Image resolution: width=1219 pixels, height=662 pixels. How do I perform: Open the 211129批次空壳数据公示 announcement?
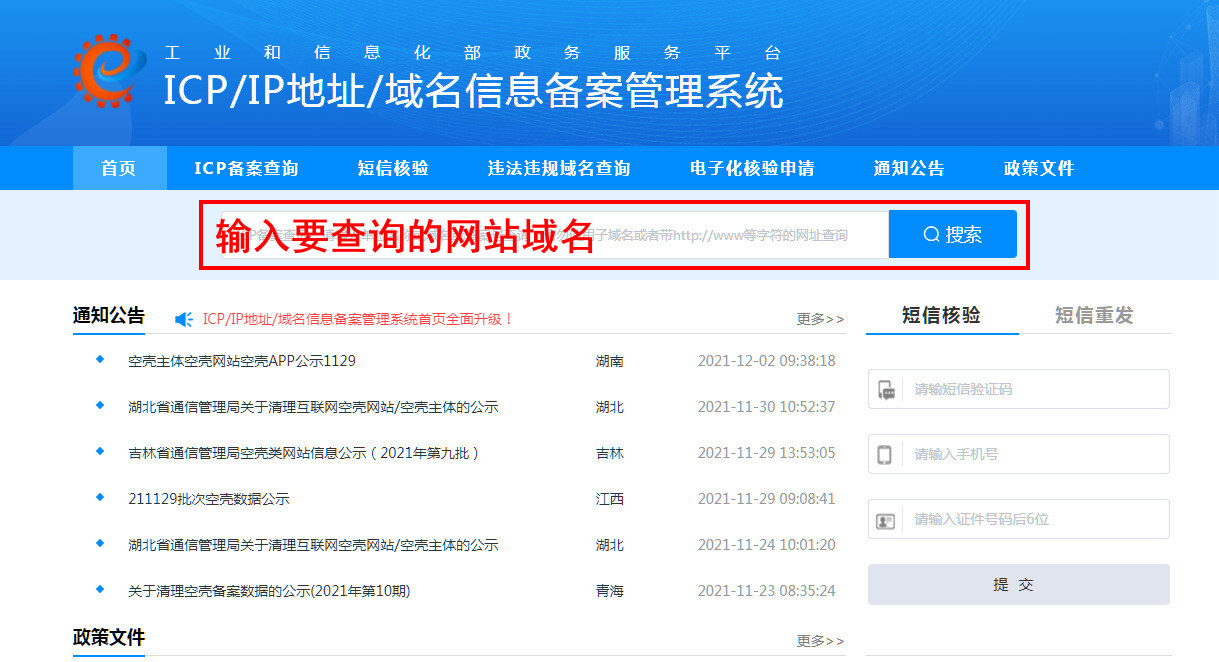pyautogui.click(x=209, y=499)
